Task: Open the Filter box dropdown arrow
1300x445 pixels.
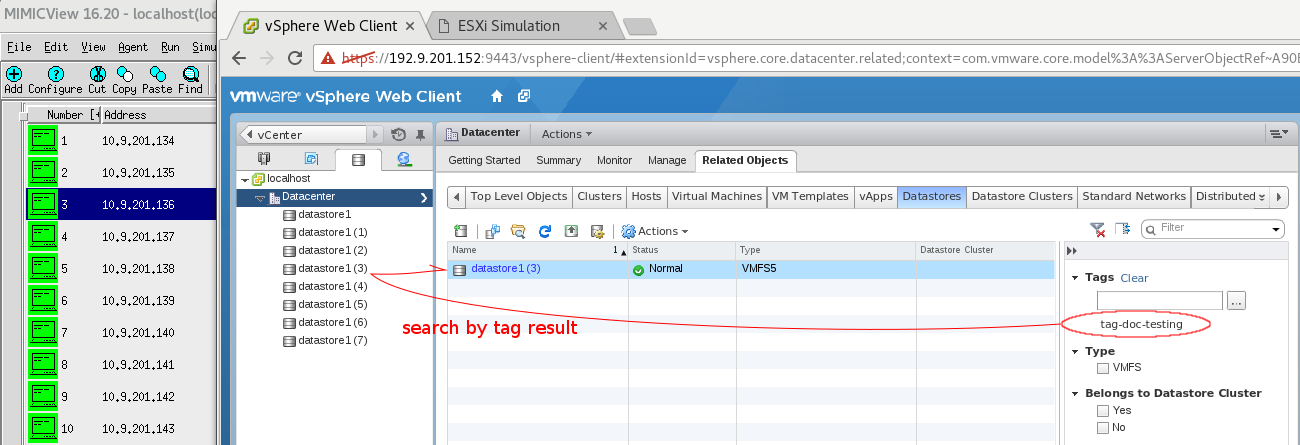Action: (1276, 230)
